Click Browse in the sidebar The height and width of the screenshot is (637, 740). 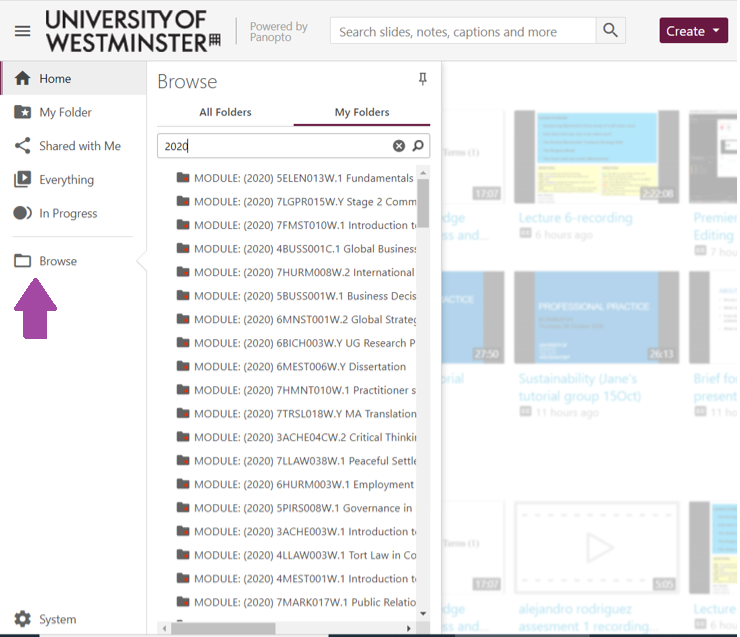pyautogui.click(x=58, y=261)
